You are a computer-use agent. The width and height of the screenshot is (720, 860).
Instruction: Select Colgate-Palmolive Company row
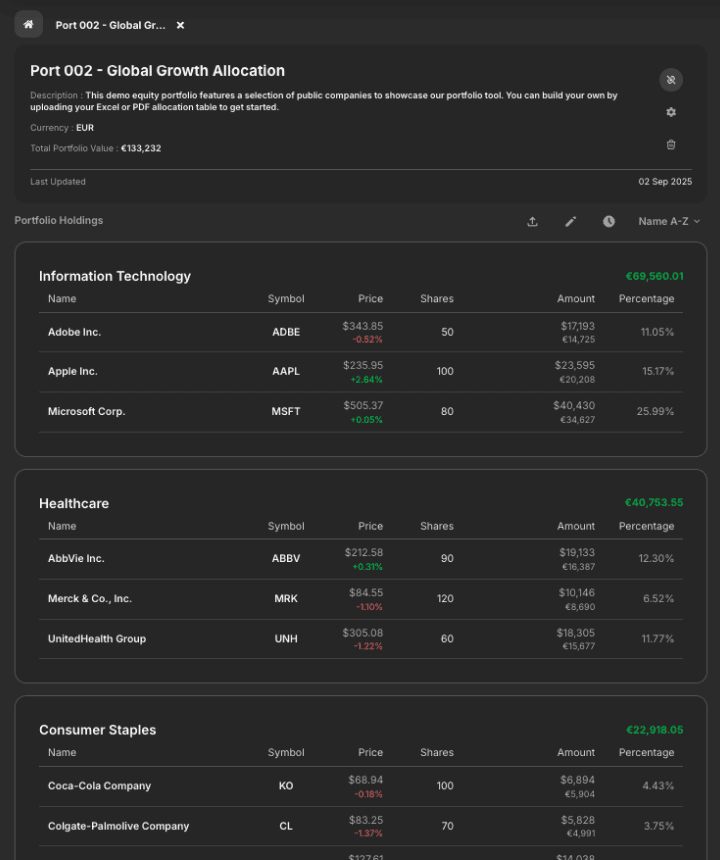(118, 826)
